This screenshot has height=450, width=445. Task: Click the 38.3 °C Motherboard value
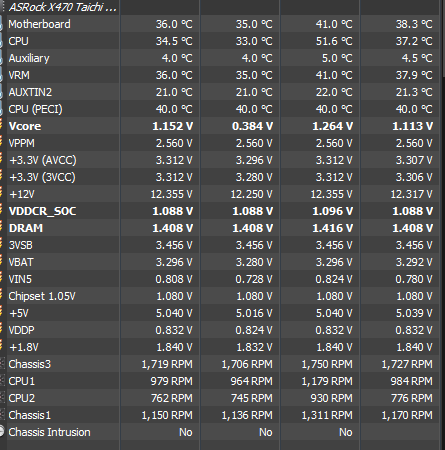pos(414,24)
